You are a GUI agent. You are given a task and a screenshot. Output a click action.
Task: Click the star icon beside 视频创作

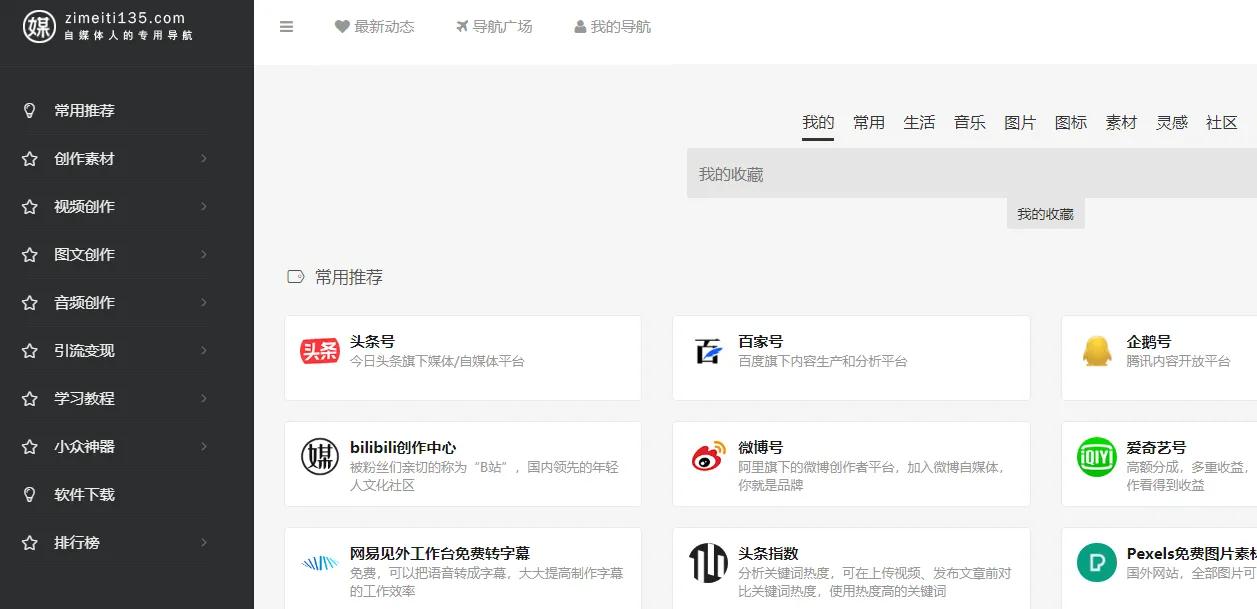point(30,207)
